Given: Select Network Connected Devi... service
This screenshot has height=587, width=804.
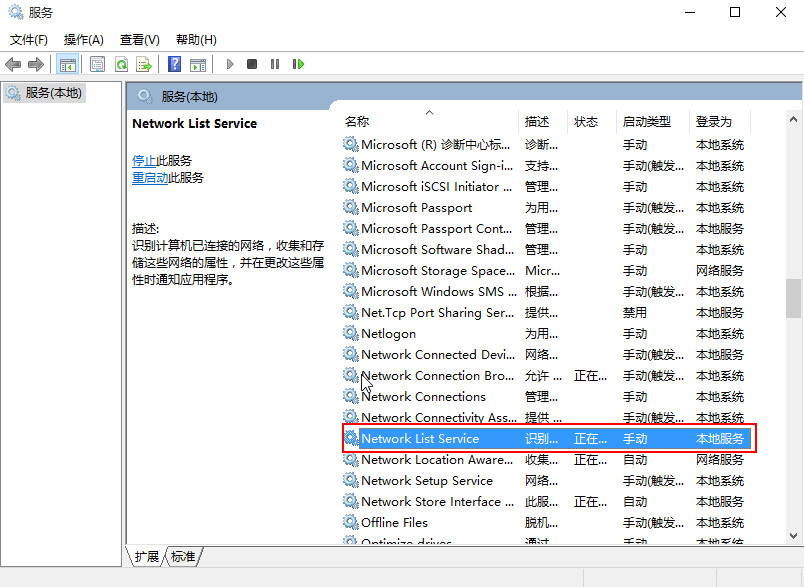Looking at the screenshot, I should tap(547, 354).
